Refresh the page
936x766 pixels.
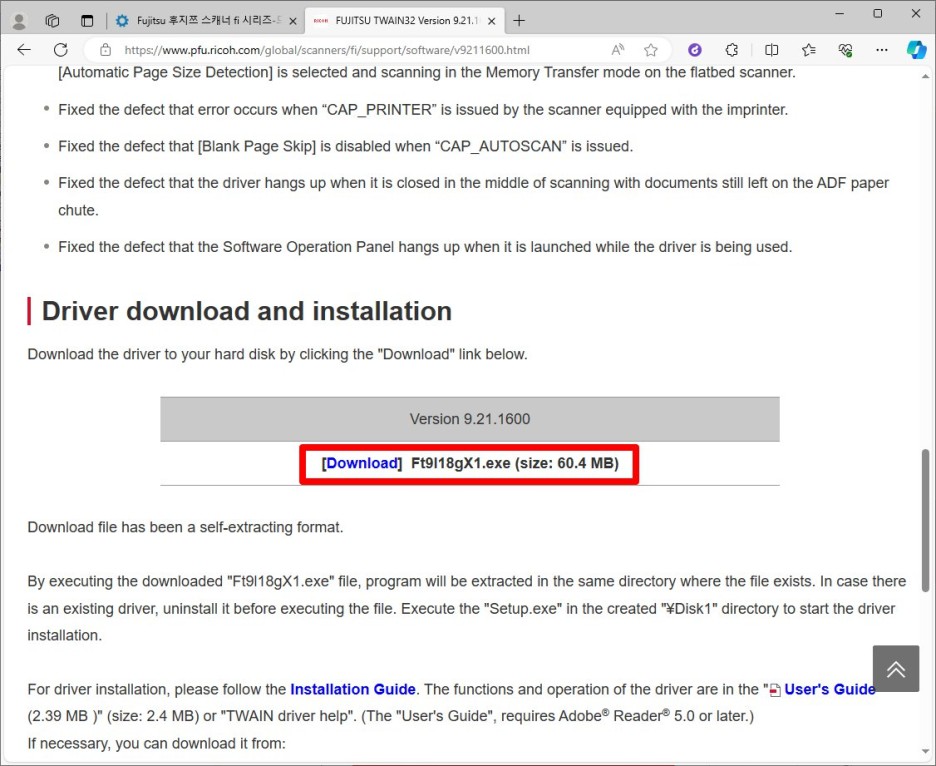coord(60,50)
